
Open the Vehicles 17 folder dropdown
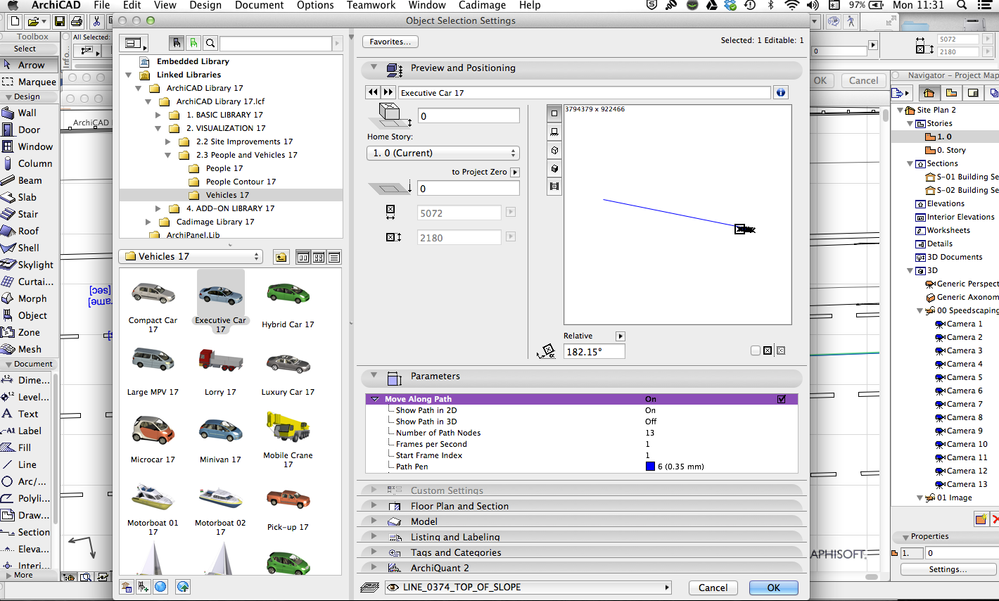coord(190,257)
